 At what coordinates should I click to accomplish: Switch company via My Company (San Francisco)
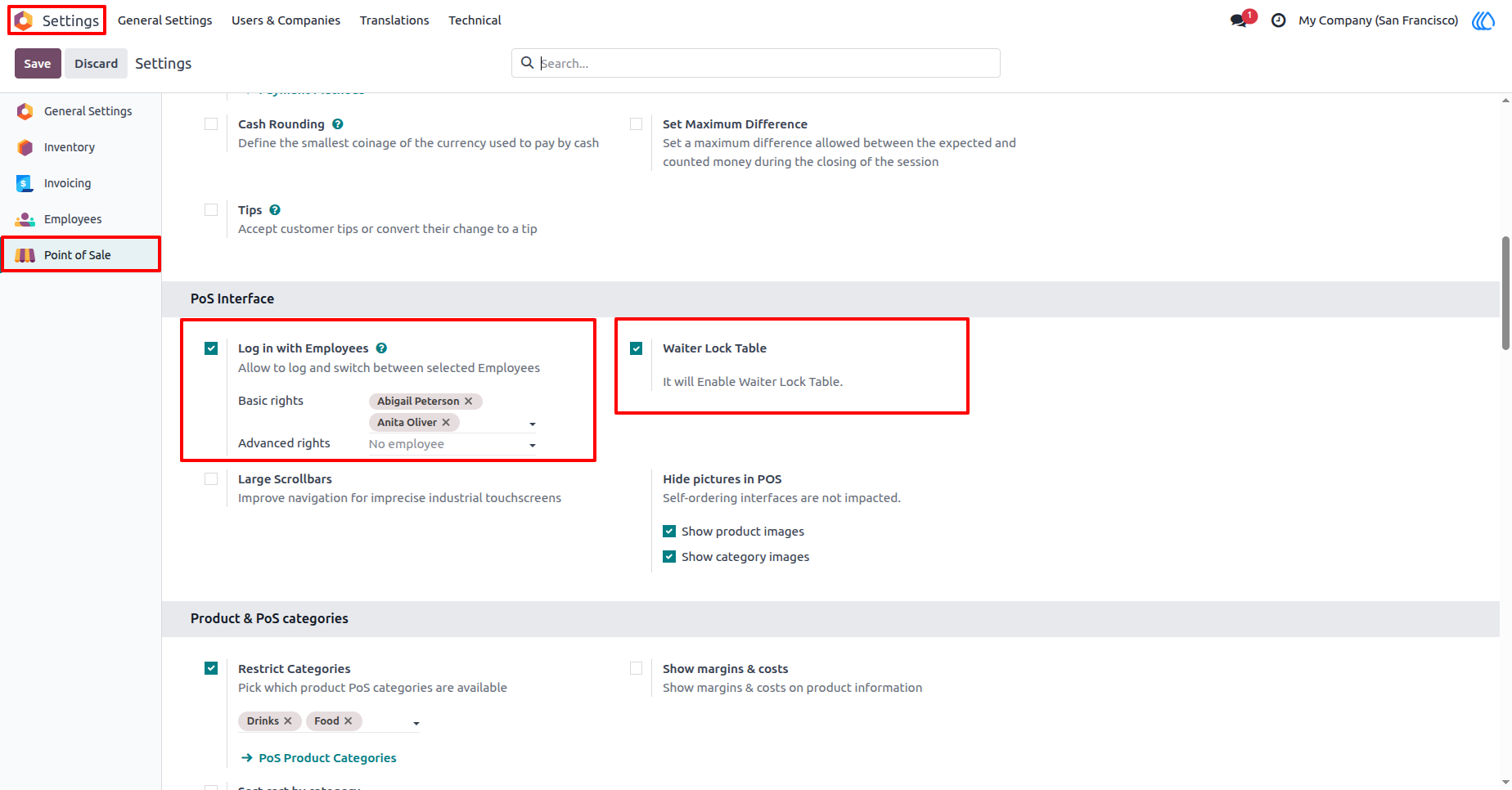point(1378,20)
